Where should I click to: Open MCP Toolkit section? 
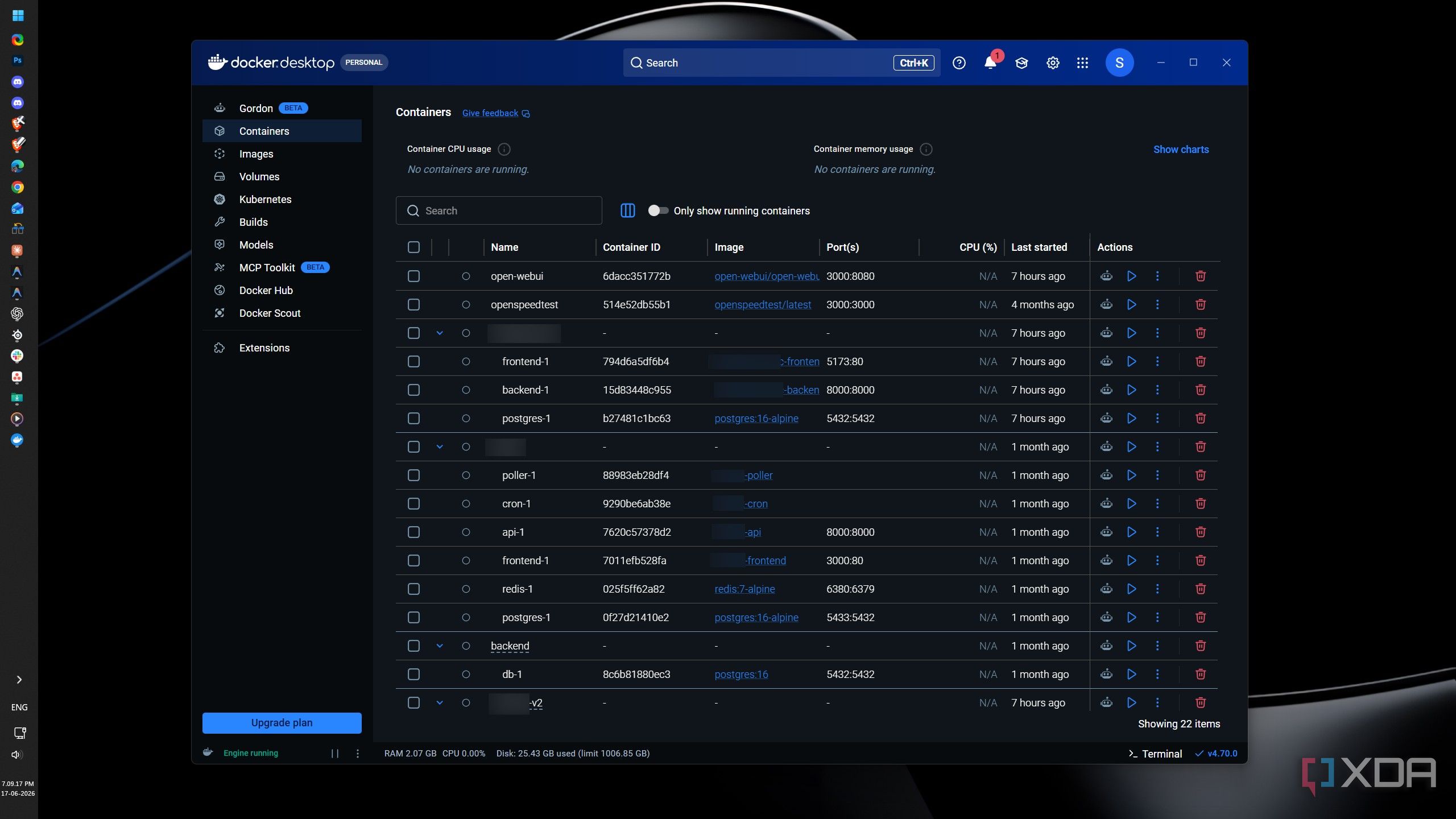pos(282,267)
